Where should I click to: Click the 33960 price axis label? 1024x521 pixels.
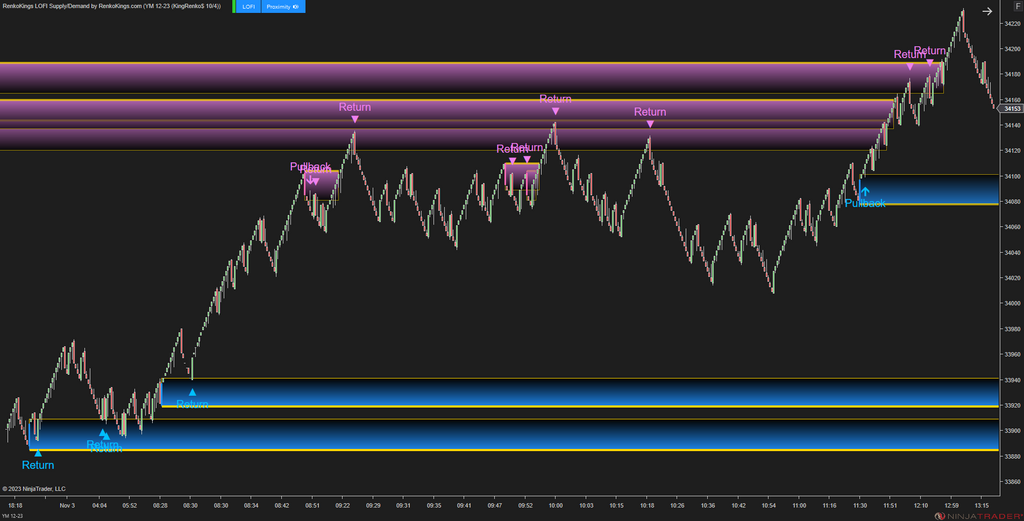pos(1012,355)
